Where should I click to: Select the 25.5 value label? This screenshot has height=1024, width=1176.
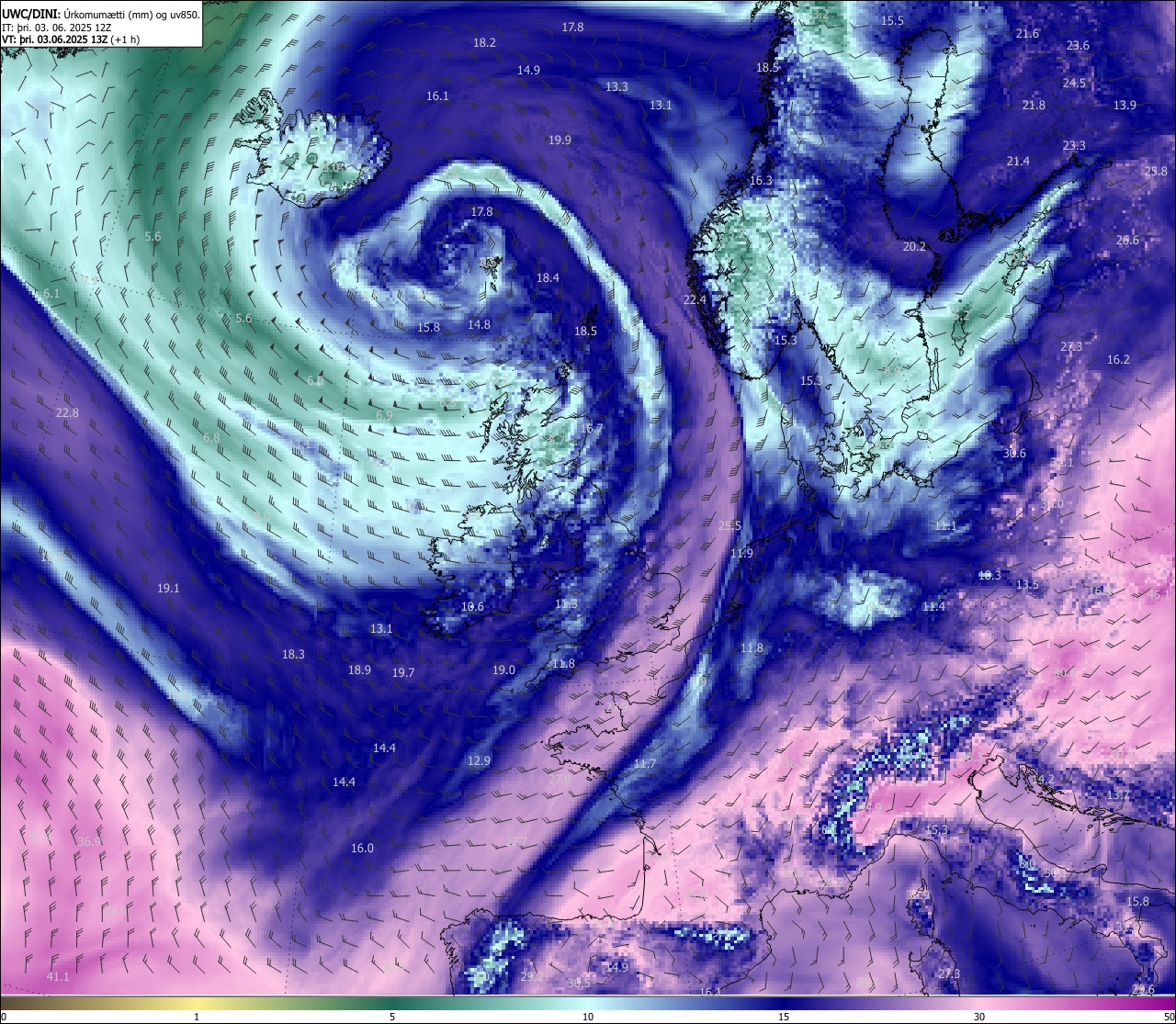click(729, 526)
